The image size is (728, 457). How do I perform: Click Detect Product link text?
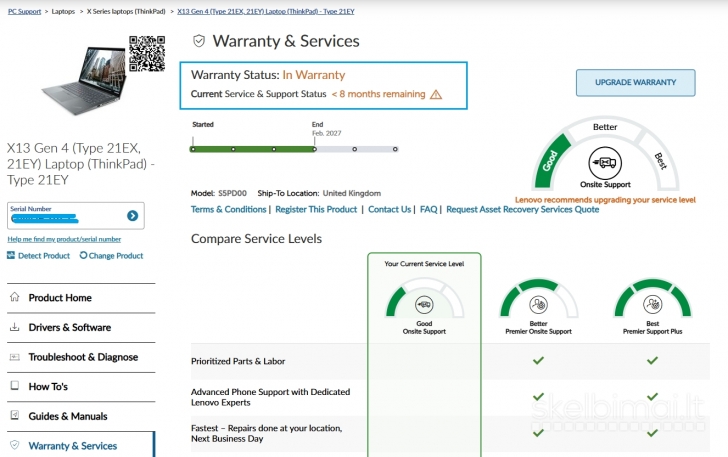point(44,255)
